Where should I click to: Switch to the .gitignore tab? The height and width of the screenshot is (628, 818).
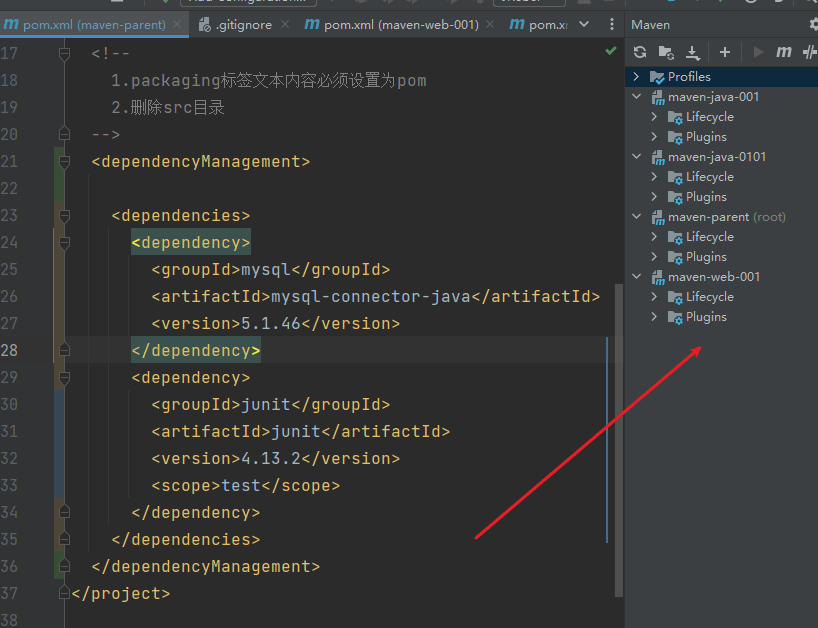point(236,25)
